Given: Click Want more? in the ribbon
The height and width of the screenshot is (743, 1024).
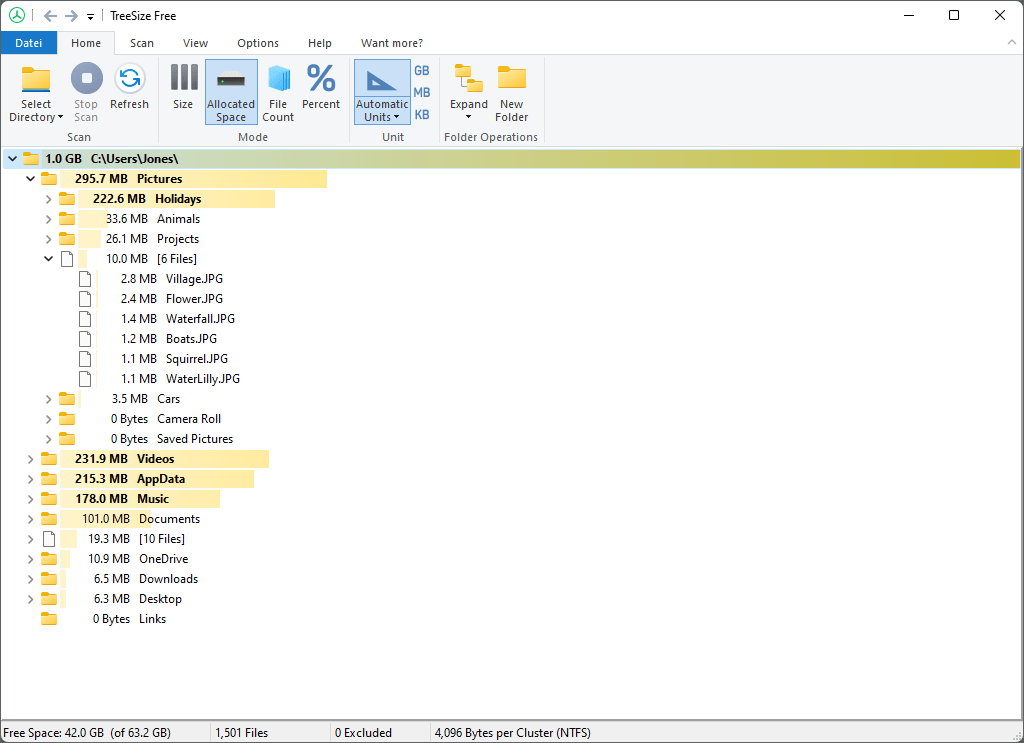Looking at the screenshot, I should click(x=391, y=43).
